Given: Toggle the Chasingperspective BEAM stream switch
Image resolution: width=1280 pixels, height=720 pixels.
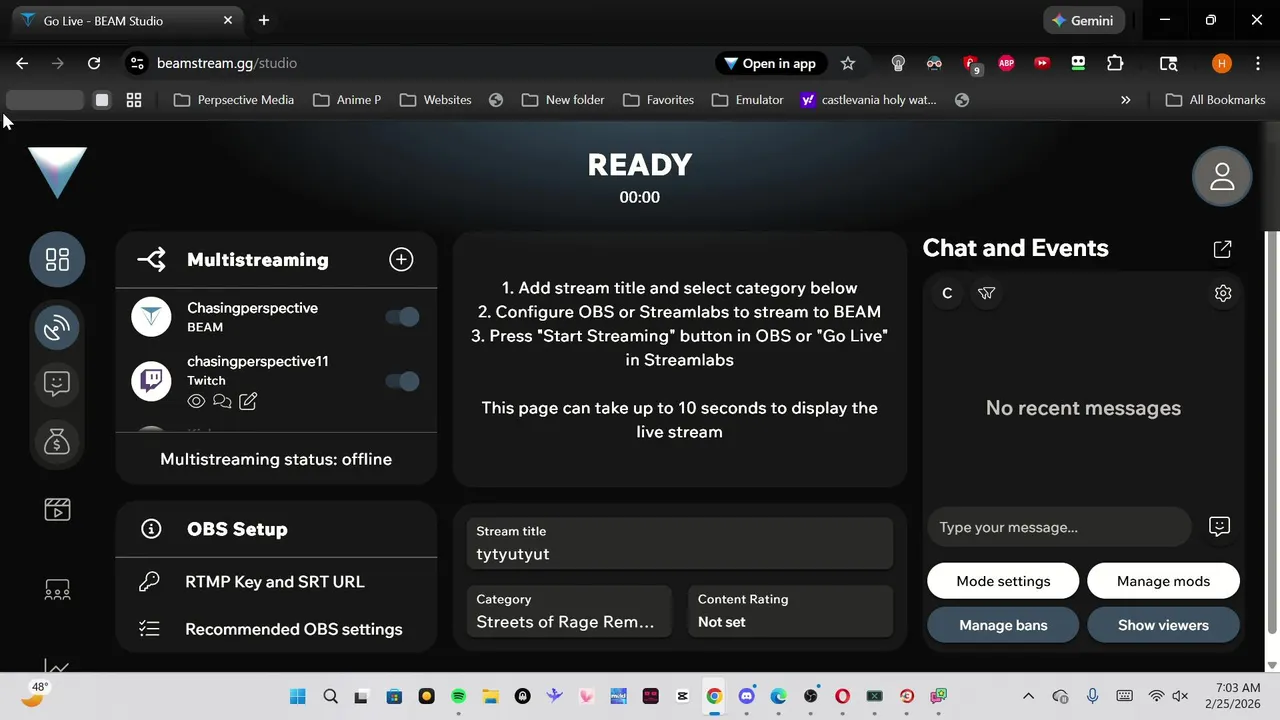Looking at the screenshot, I should (402, 317).
